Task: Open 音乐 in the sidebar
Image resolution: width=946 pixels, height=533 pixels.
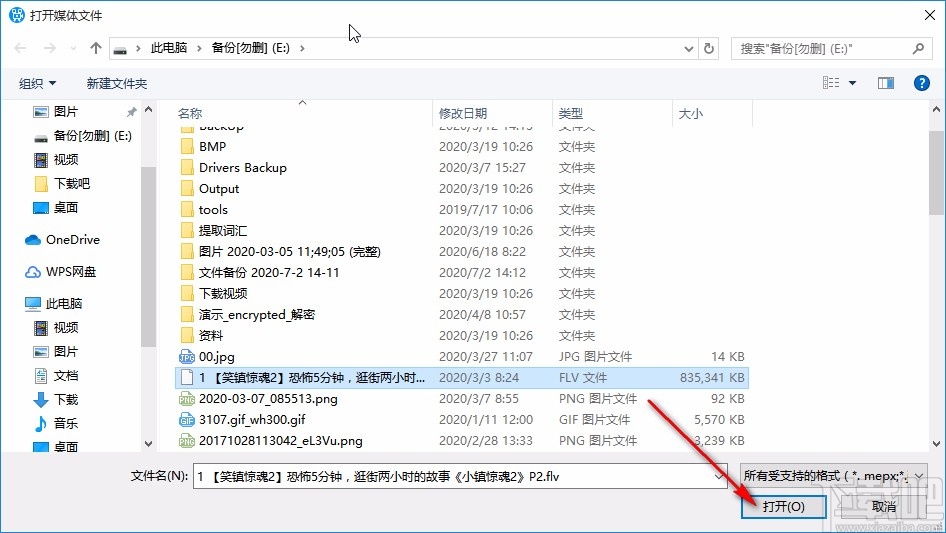Action: [x=56, y=423]
